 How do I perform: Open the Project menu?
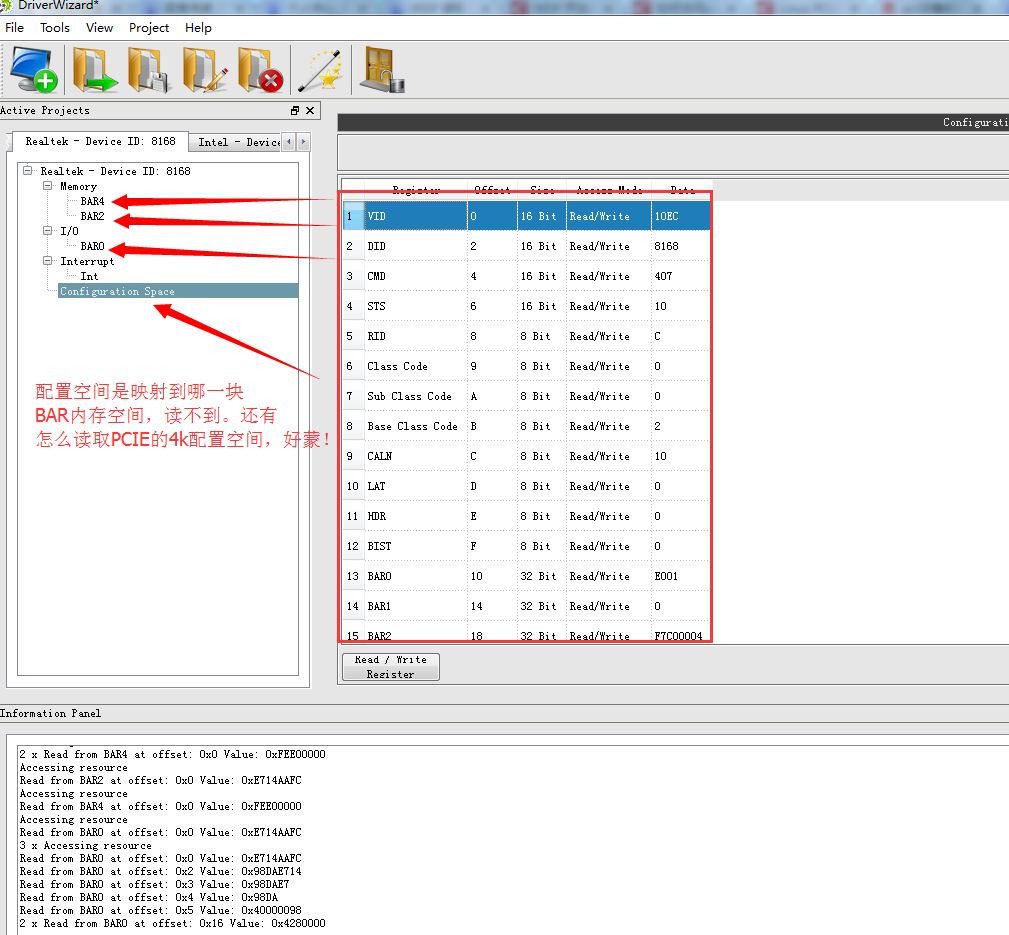(149, 28)
